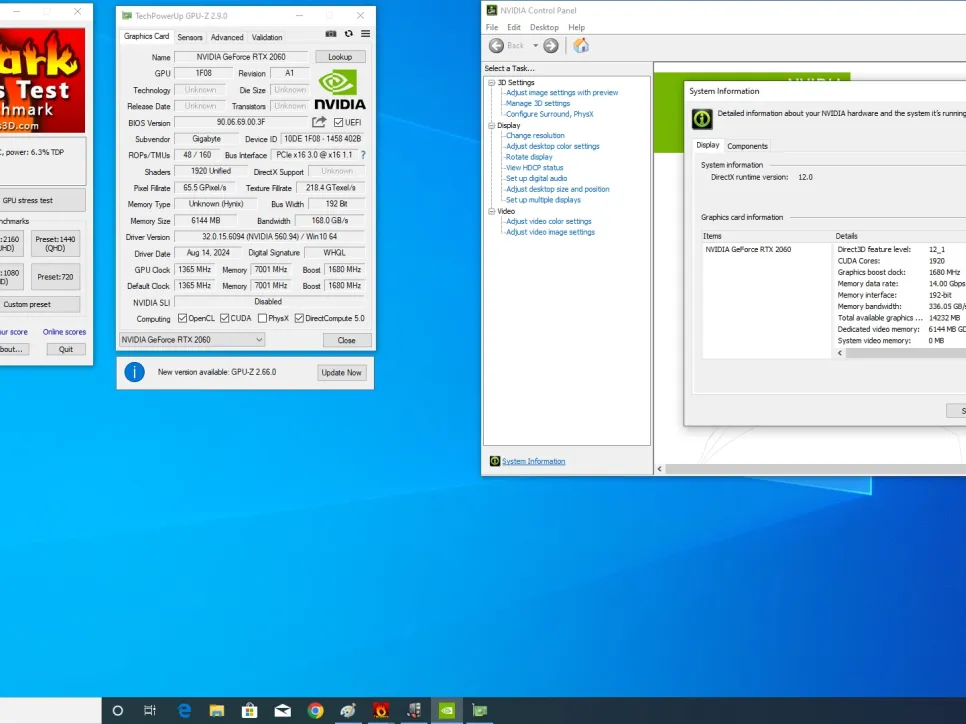Switch to GPU-Z taskbar icon
The height and width of the screenshot is (724, 966).
pyautogui.click(x=479, y=710)
